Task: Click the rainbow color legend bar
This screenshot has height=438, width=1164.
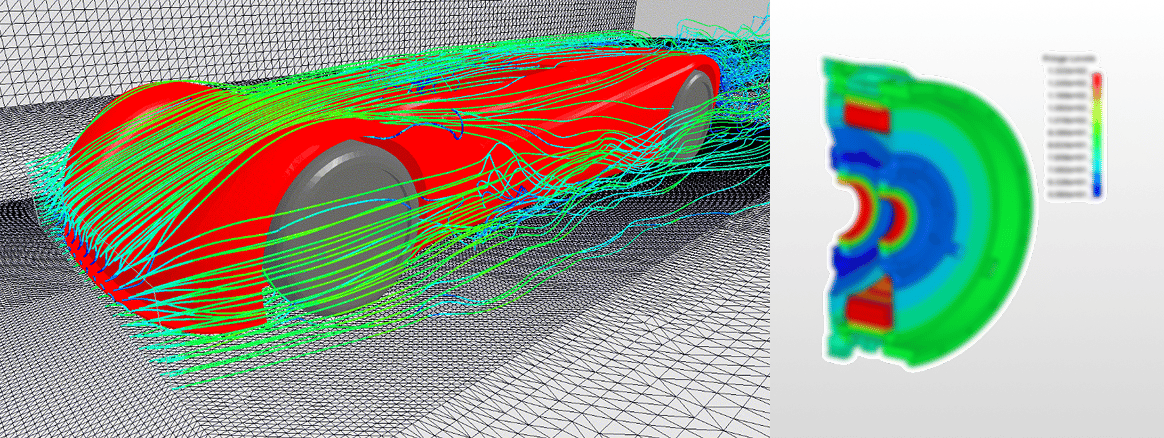Action: (1097, 135)
